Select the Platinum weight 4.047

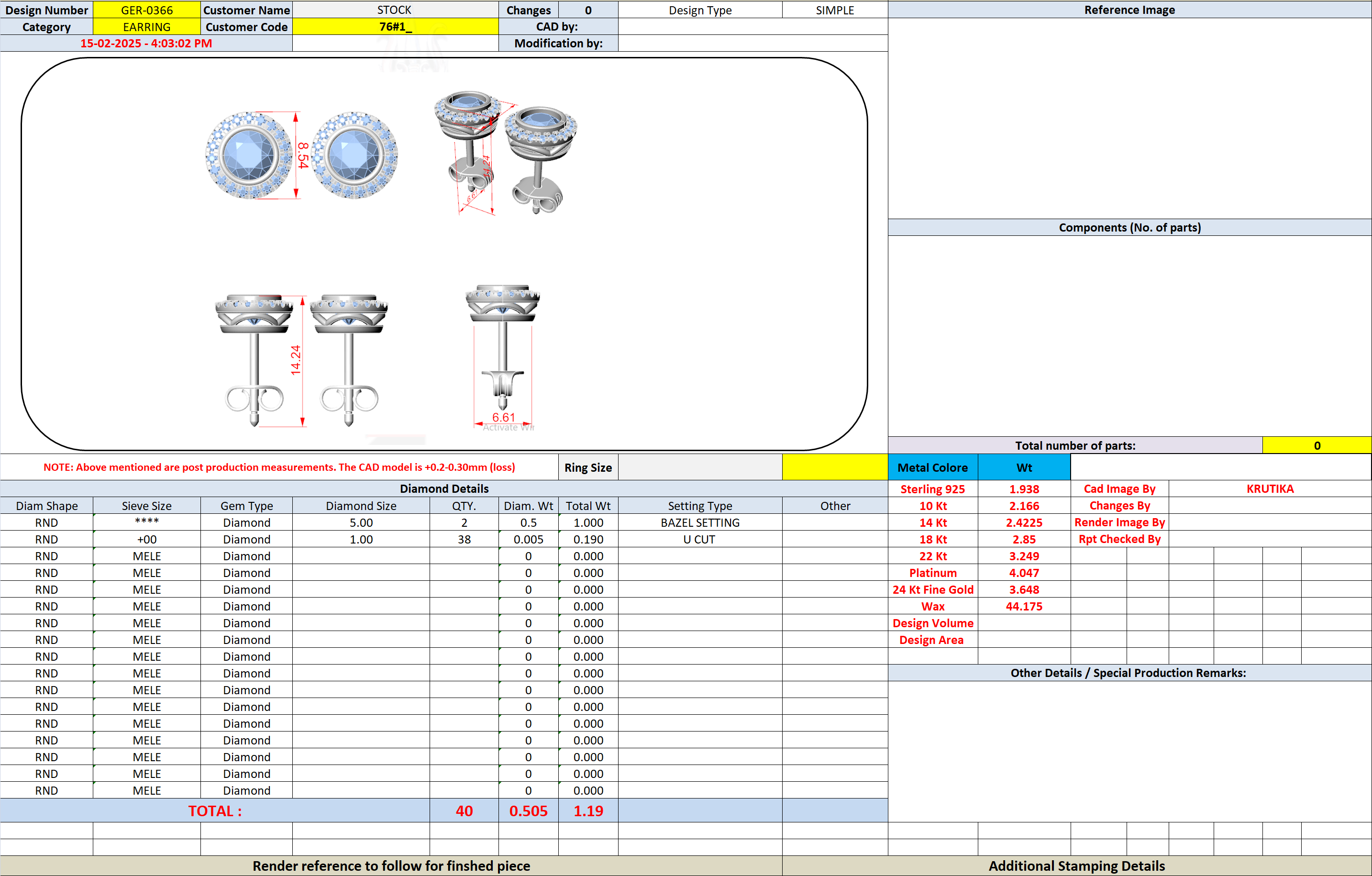click(1024, 573)
